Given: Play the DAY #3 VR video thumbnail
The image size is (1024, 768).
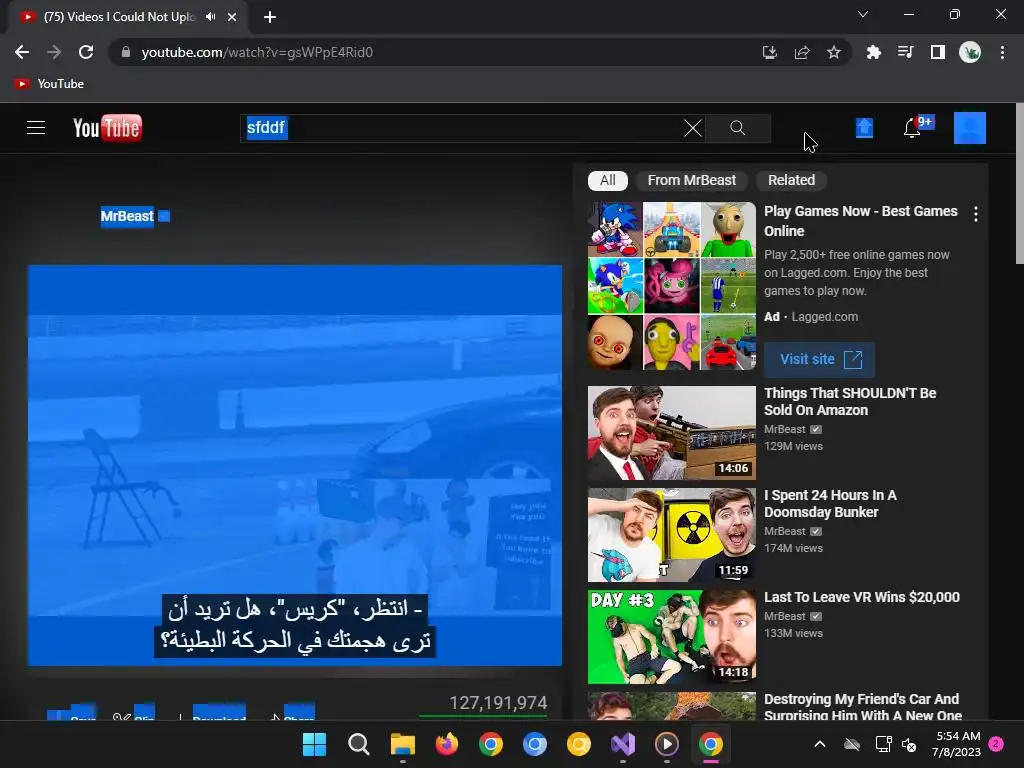Looking at the screenshot, I should click(672, 637).
